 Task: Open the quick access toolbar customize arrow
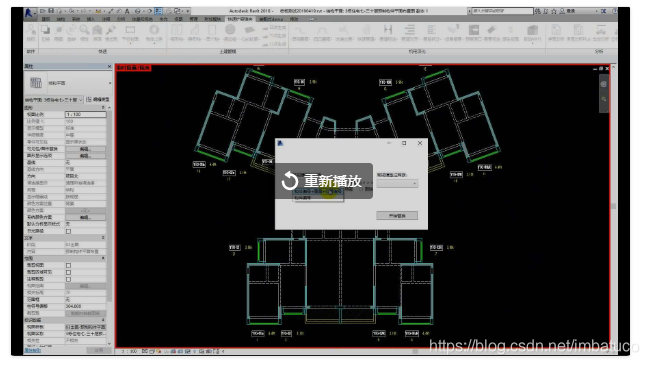click(x=188, y=11)
